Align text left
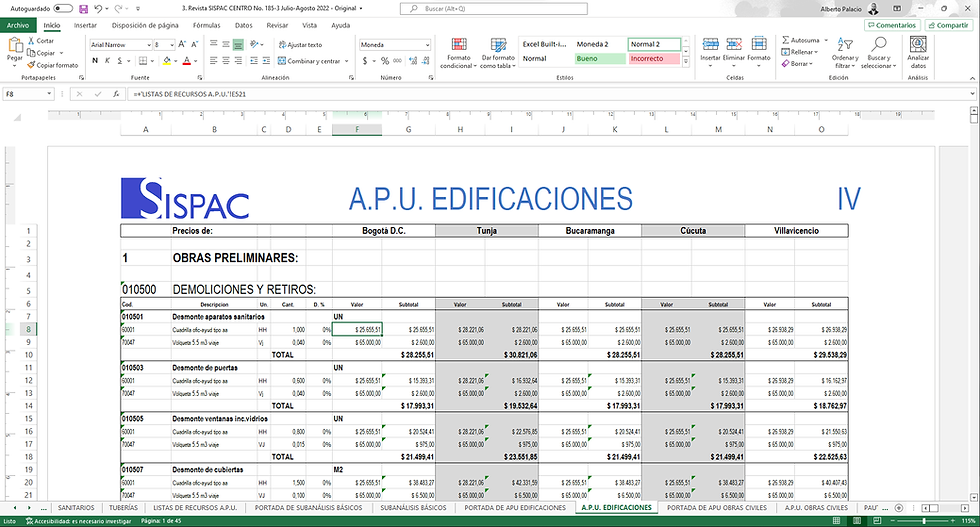This screenshot has height=527, width=980. (214, 61)
